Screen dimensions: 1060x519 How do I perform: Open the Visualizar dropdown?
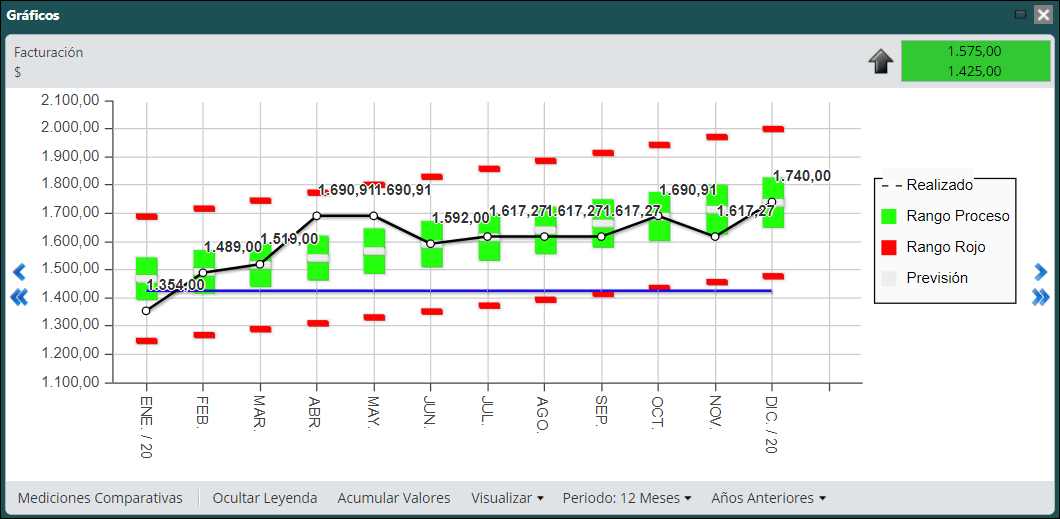(x=507, y=498)
